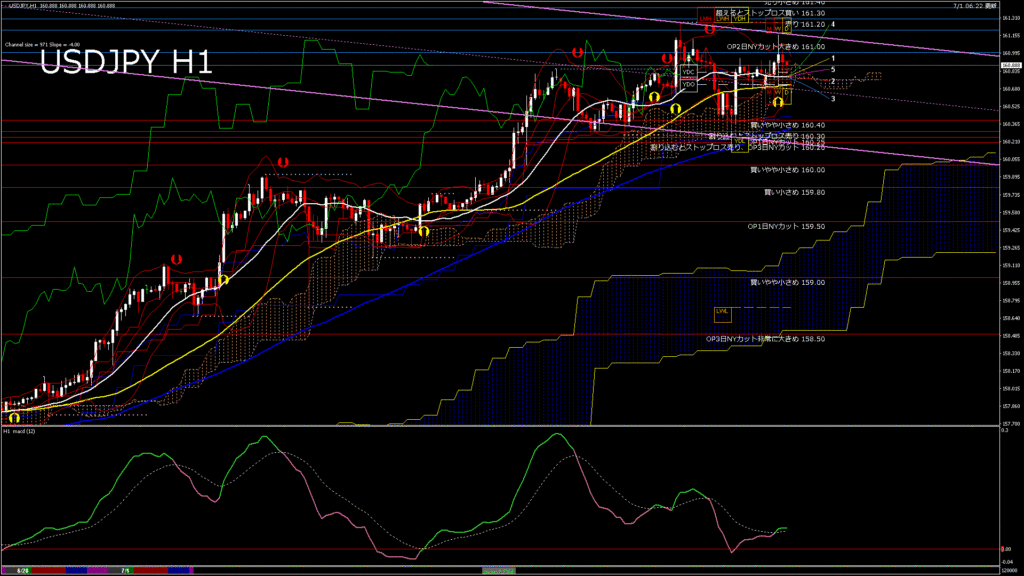Image resolution: width=1024 pixels, height=576 pixels.
Task: Click the OP2日NYカット大きめ 161.00 label
Action: (x=775, y=47)
